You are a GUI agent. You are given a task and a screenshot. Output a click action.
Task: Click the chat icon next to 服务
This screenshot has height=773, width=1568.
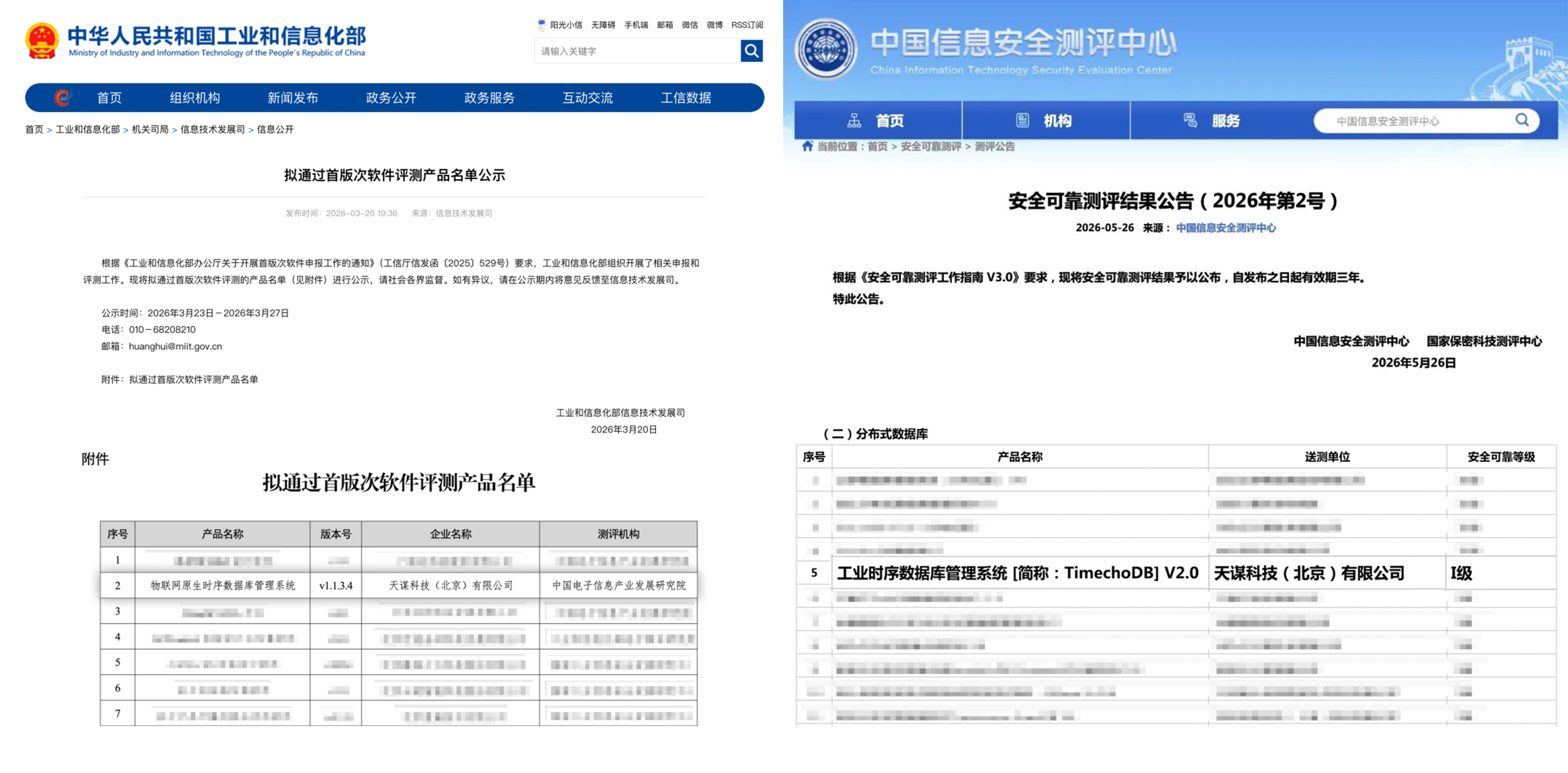coord(1190,121)
